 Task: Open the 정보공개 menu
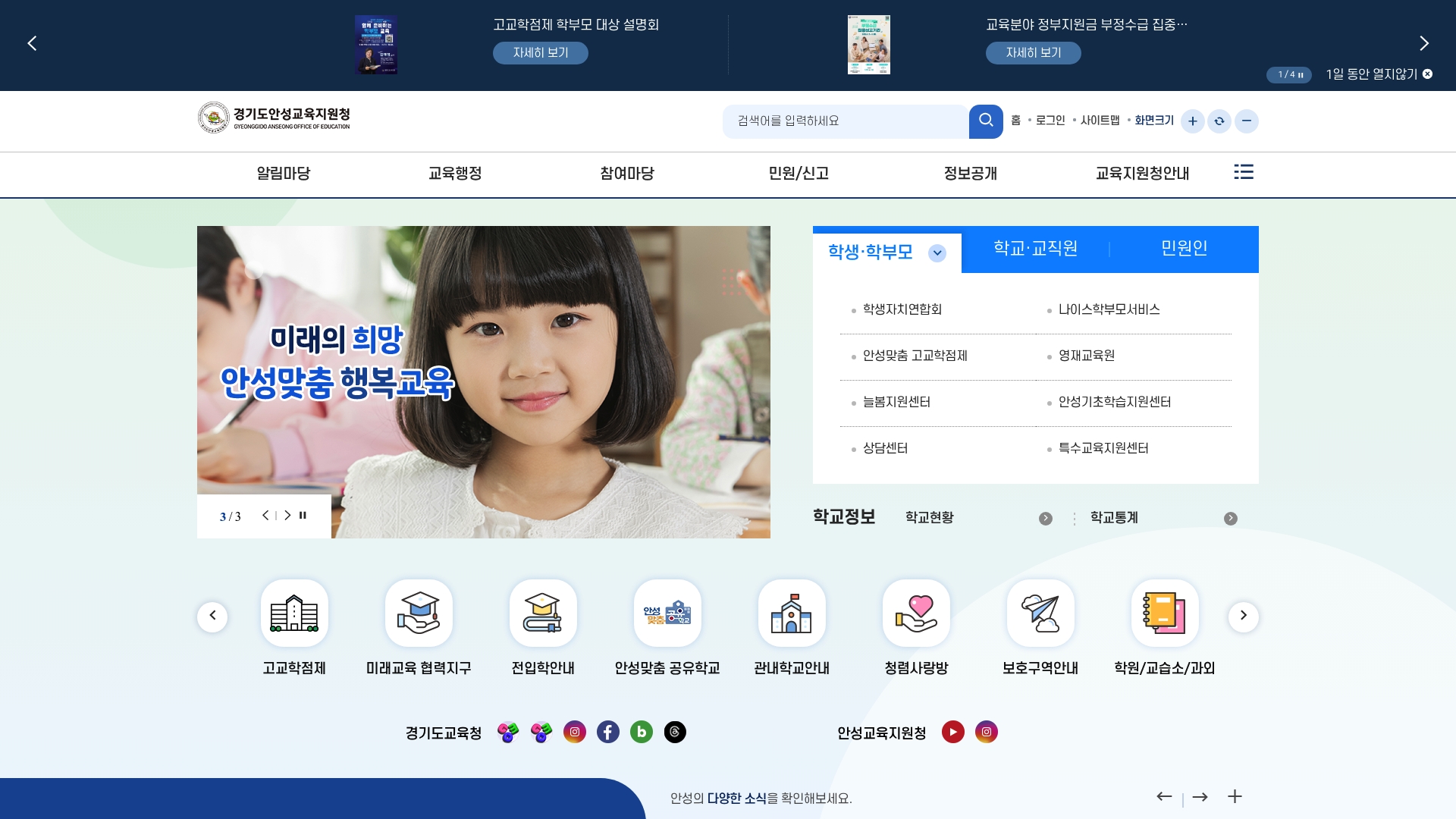point(971,174)
